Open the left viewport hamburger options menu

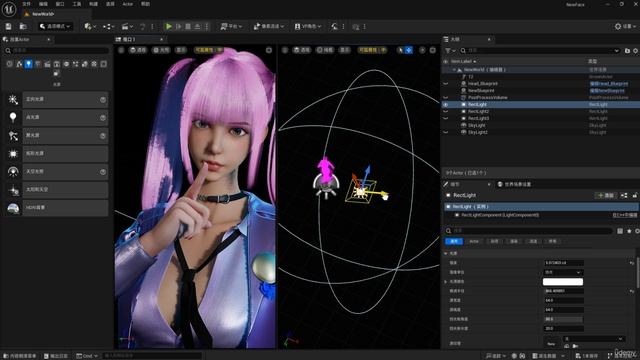[121, 50]
